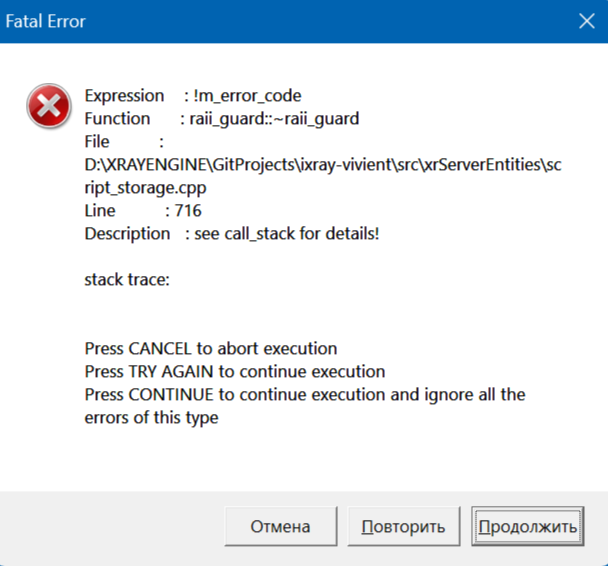The image size is (608, 566).
Task: Click the Function label text
Action: [117, 119]
